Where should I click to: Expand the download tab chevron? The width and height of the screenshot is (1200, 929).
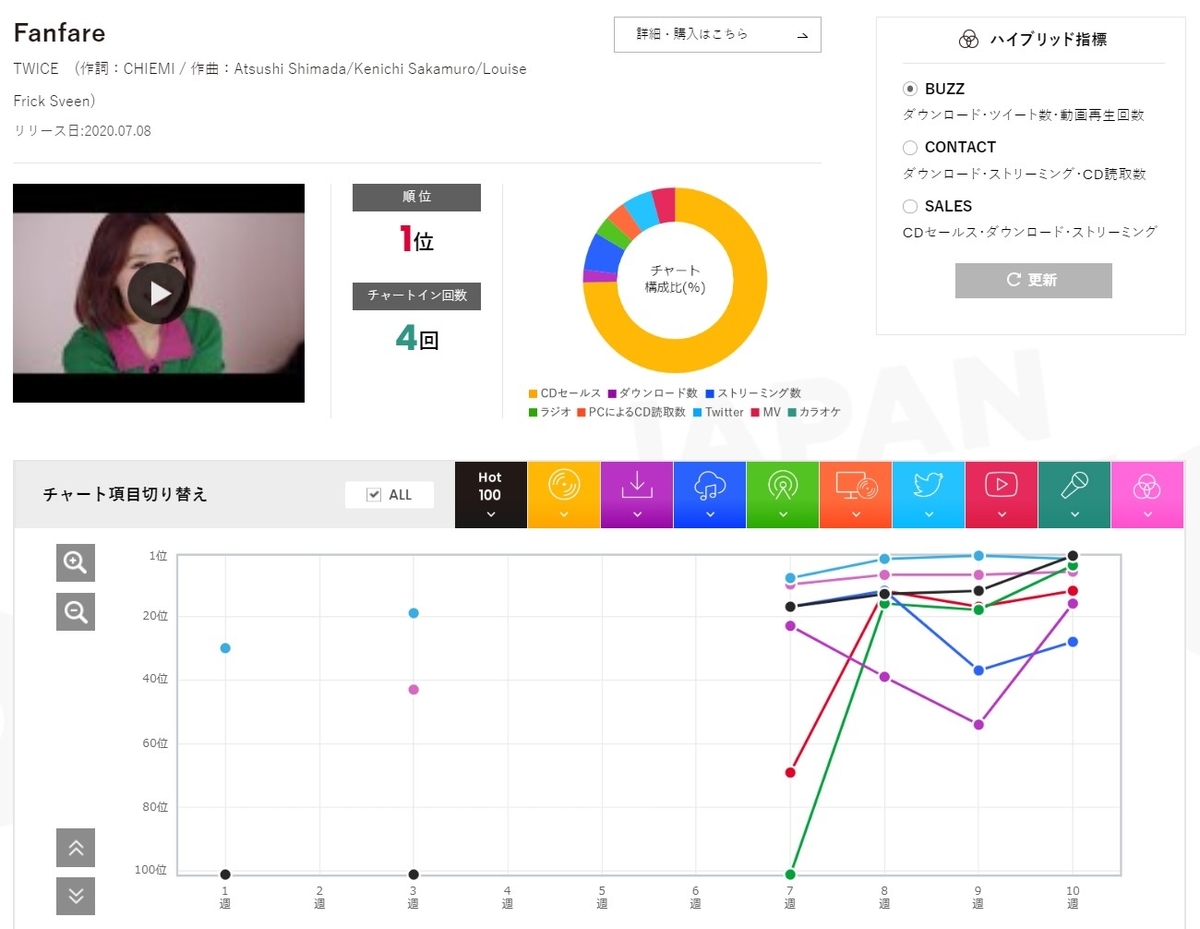click(x=637, y=515)
